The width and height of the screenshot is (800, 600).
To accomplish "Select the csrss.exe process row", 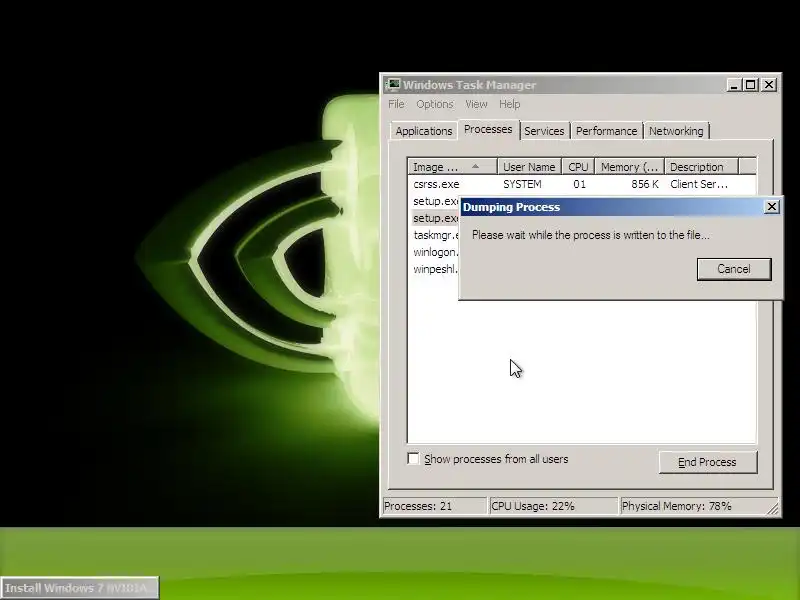I will 582,184.
